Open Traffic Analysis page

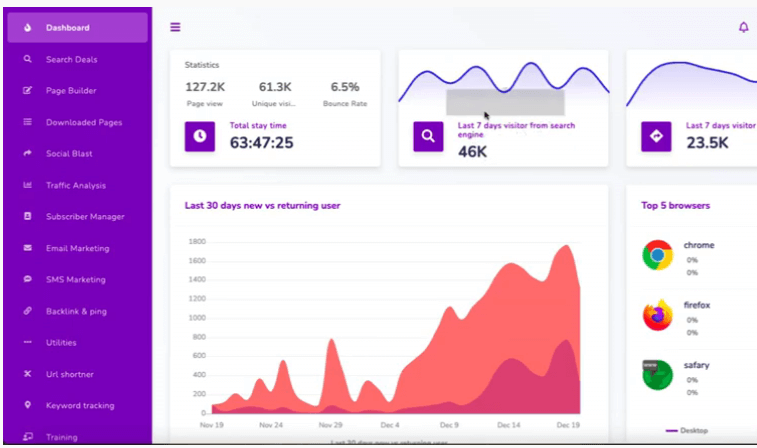pos(78,185)
